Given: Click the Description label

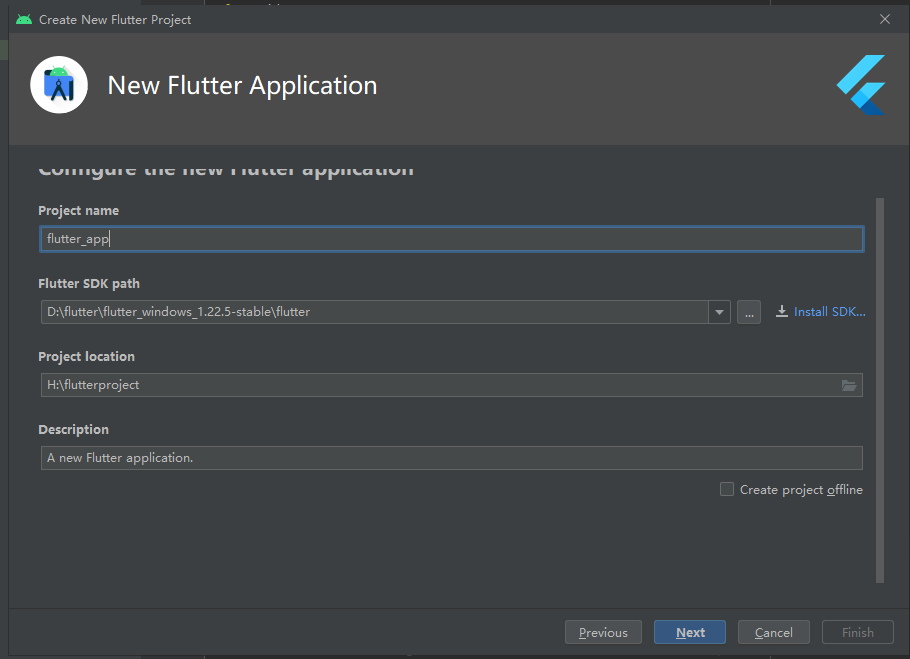Looking at the screenshot, I should (x=73, y=430).
